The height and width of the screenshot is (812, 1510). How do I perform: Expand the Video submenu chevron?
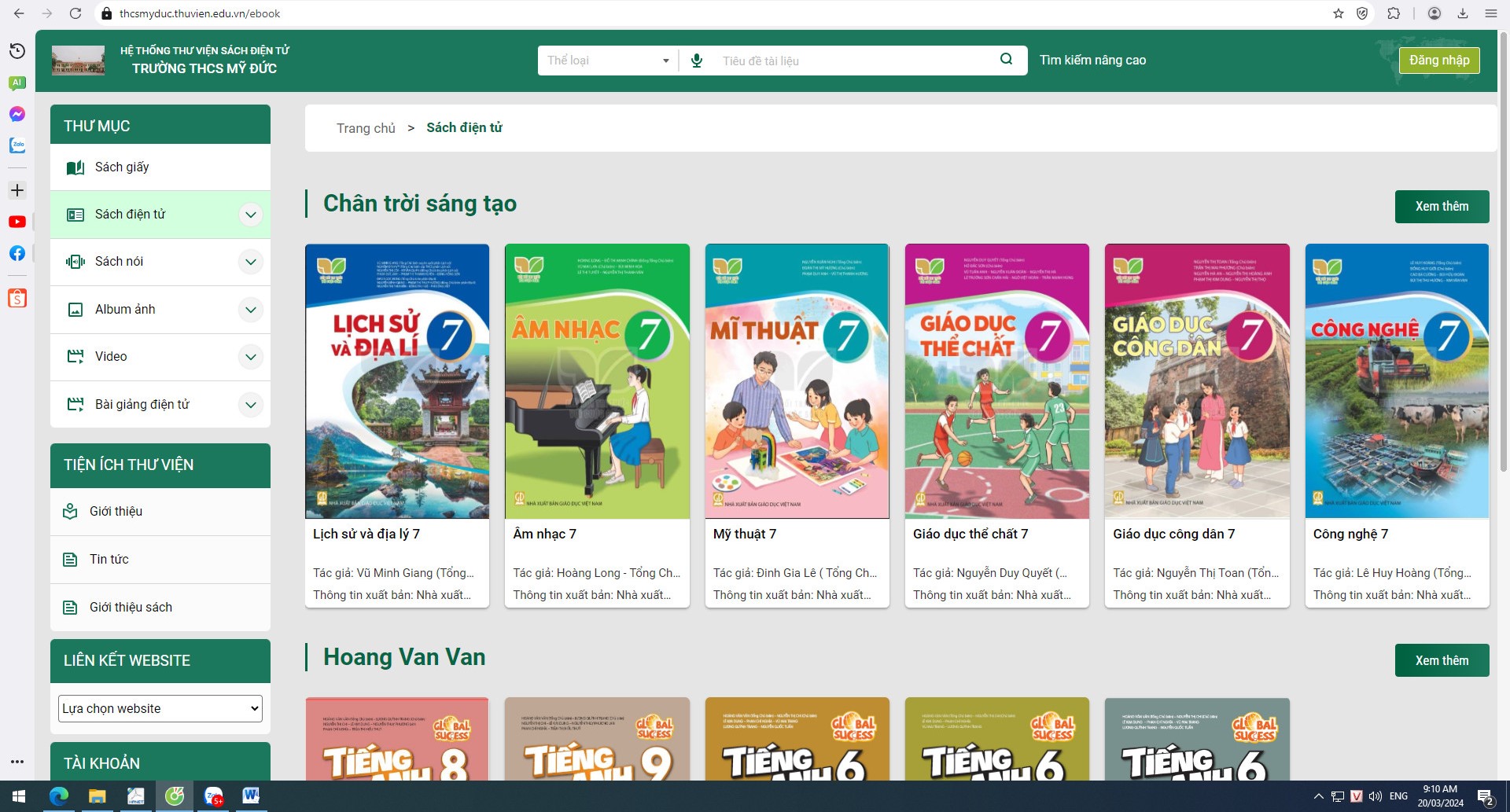pyautogui.click(x=250, y=357)
